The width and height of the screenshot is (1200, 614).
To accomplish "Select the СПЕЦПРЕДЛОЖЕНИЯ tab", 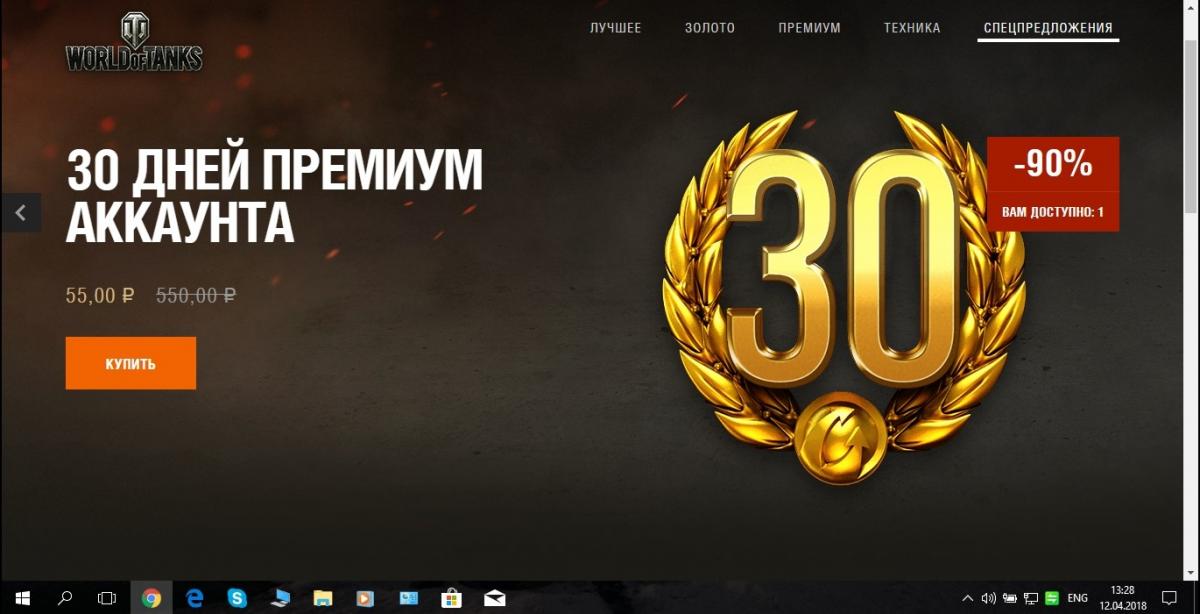I will click(1048, 28).
